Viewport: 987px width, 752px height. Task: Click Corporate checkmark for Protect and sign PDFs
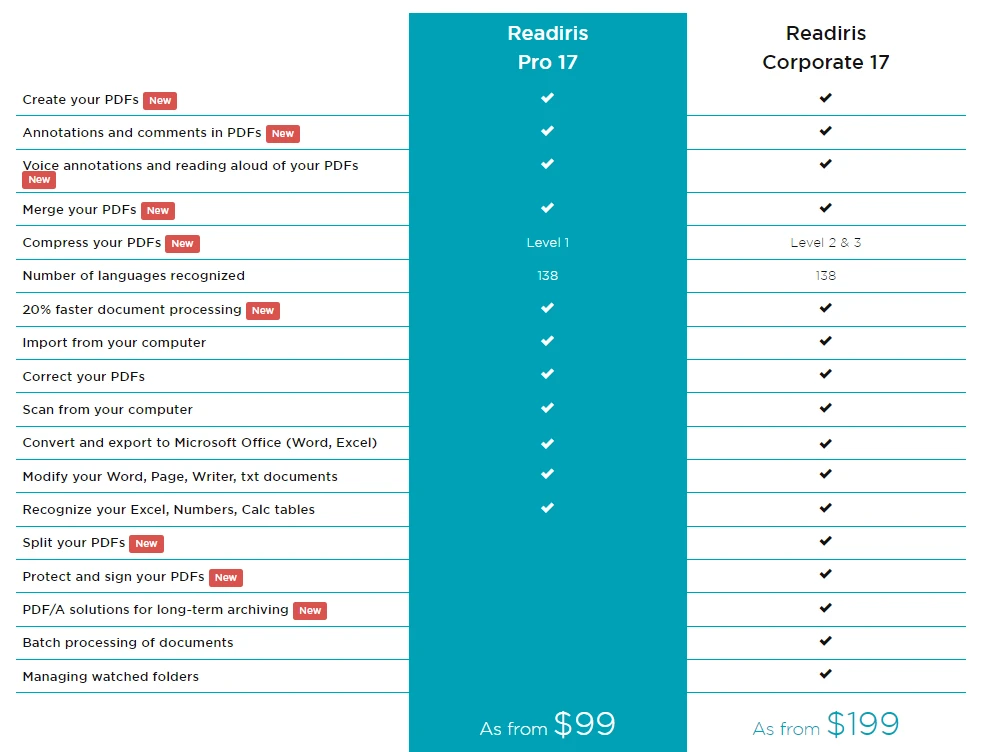[x=825, y=574]
